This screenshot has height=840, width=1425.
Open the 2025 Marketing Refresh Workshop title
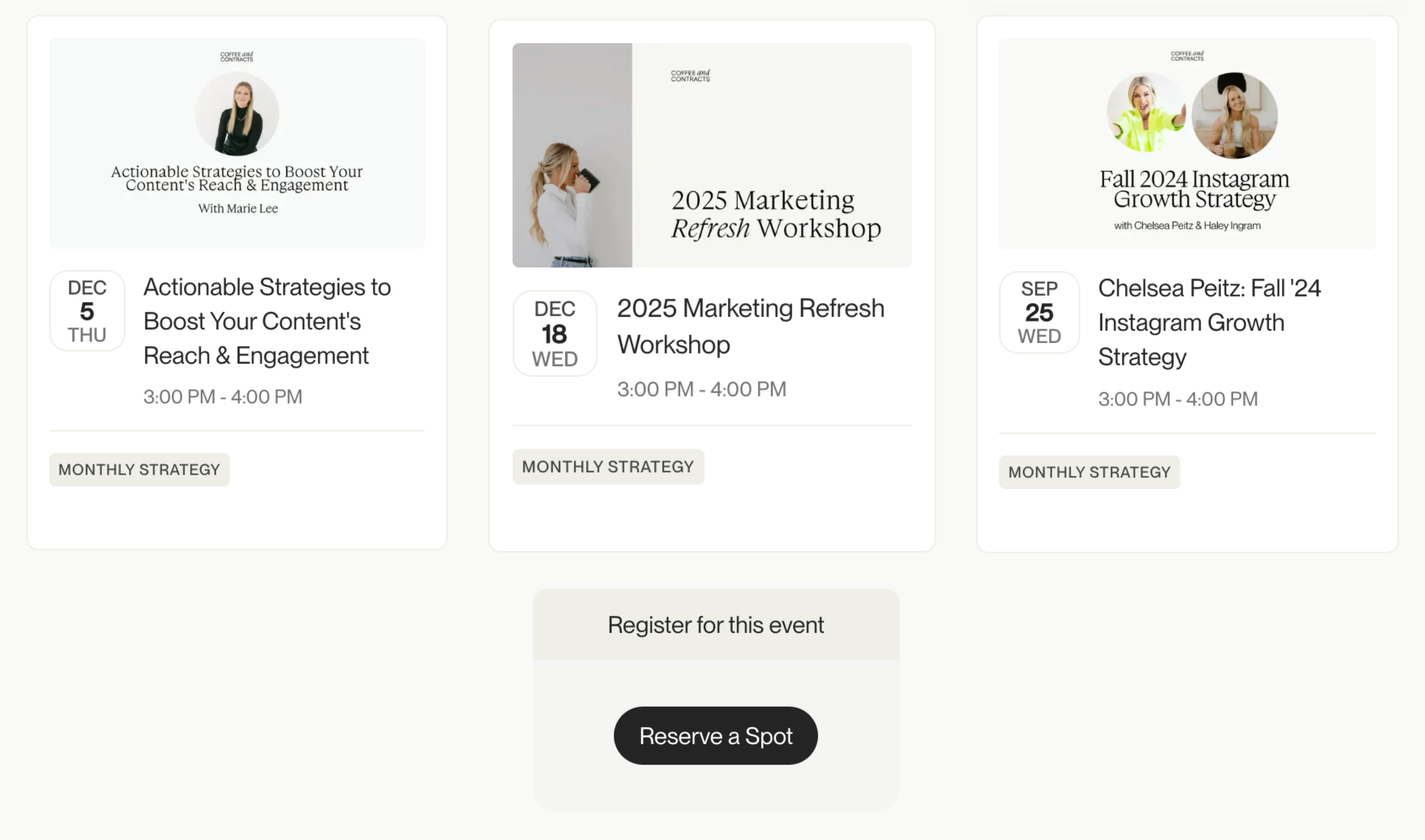coord(751,326)
